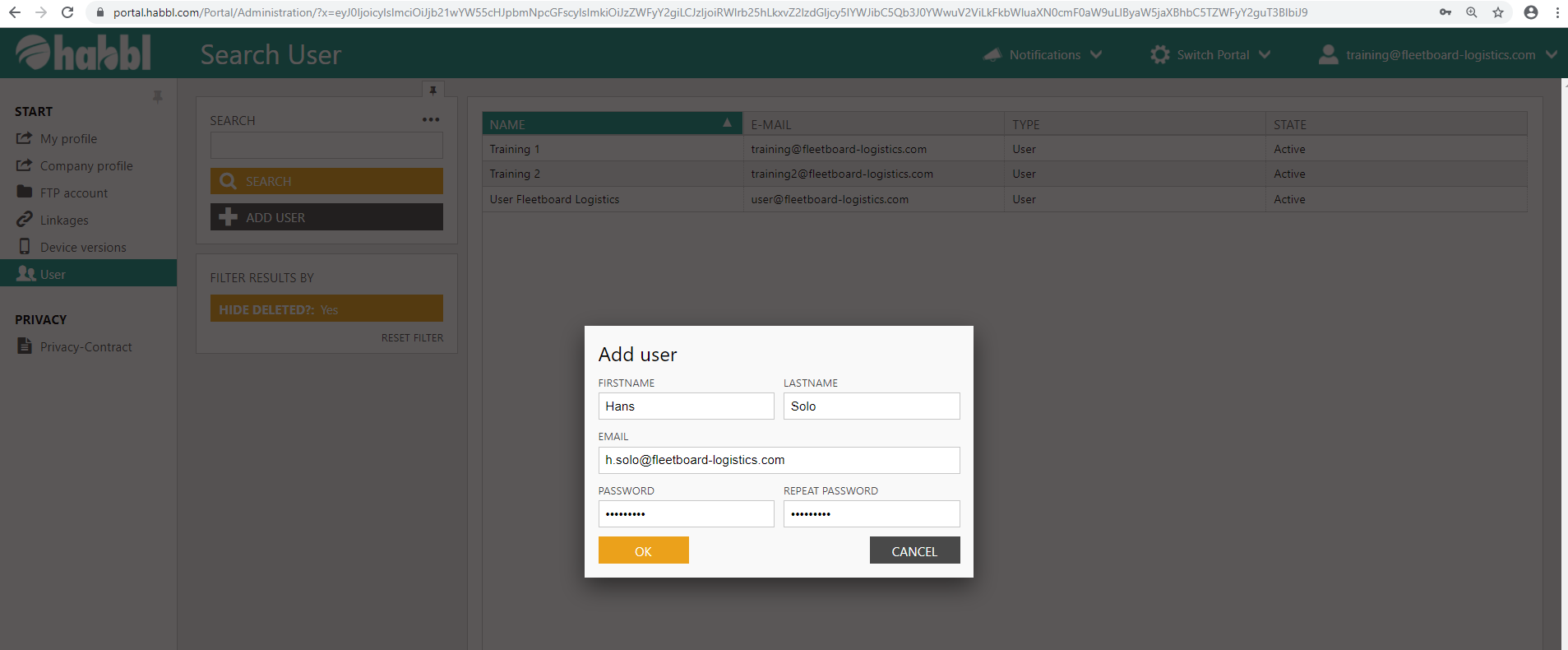Image resolution: width=1568 pixels, height=650 pixels.
Task: Open the Switch Portal dropdown
Action: tap(1210, 55)
